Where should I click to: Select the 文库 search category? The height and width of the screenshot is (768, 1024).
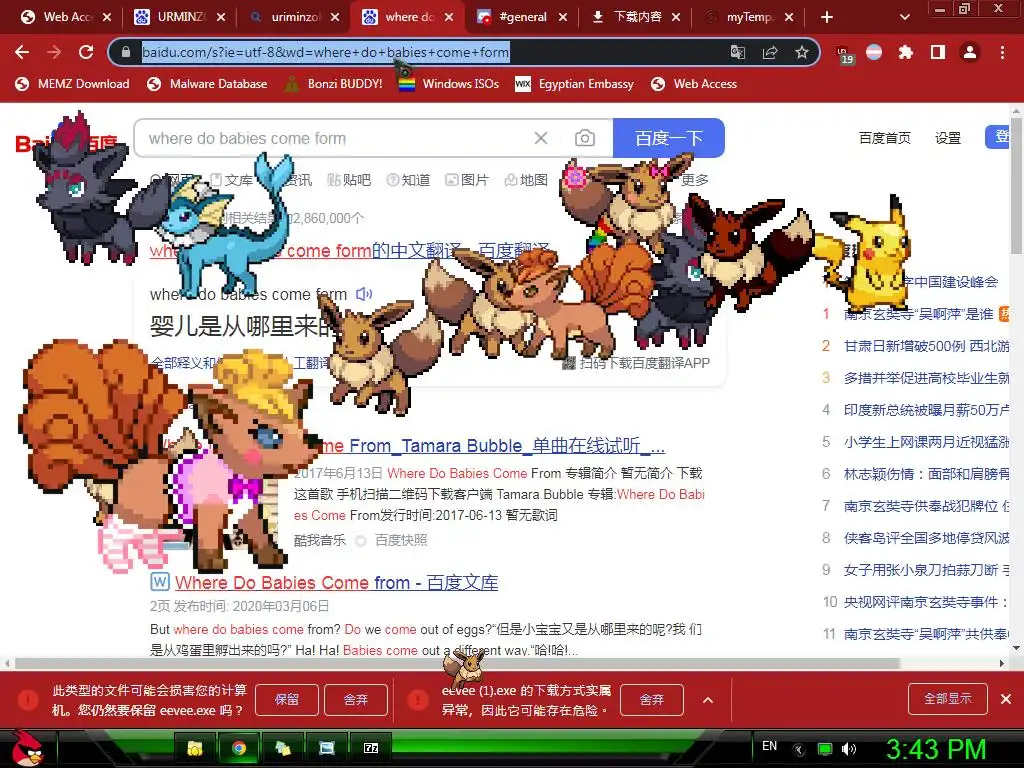pyautogui.click(x=232, y=180)
